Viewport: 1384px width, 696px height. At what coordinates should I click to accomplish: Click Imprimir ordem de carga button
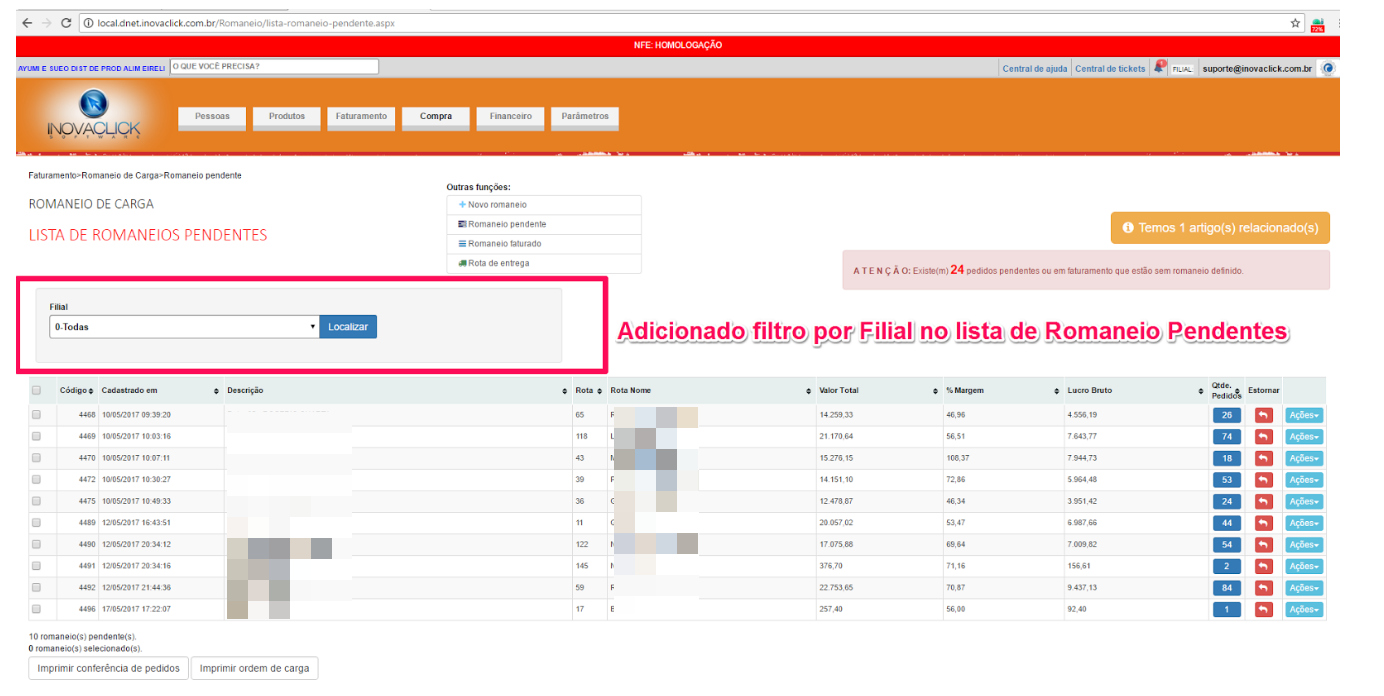point(254,668)
